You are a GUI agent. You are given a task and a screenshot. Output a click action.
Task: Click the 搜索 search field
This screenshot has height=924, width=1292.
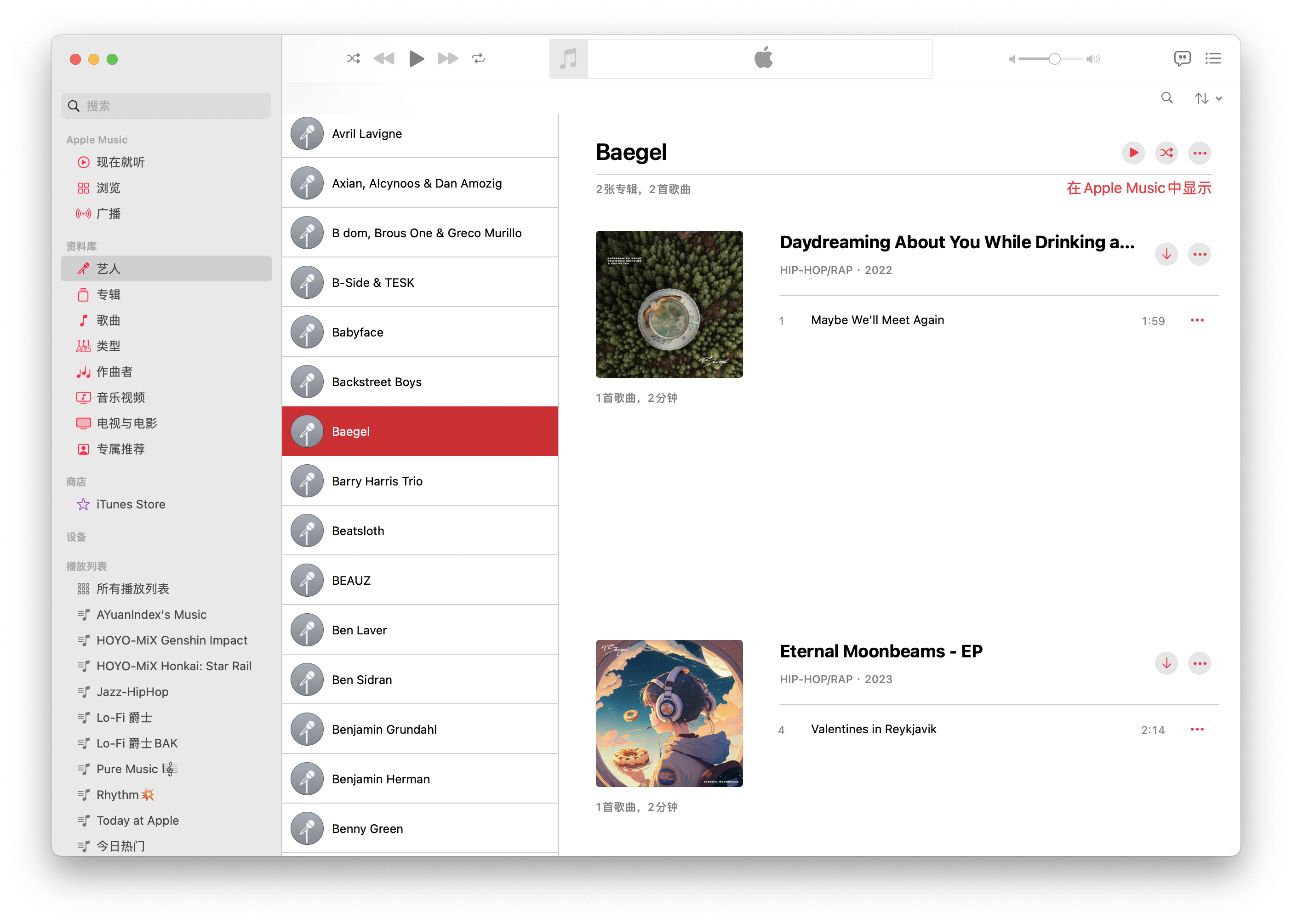pyautogui.click(x=166, y=106)
